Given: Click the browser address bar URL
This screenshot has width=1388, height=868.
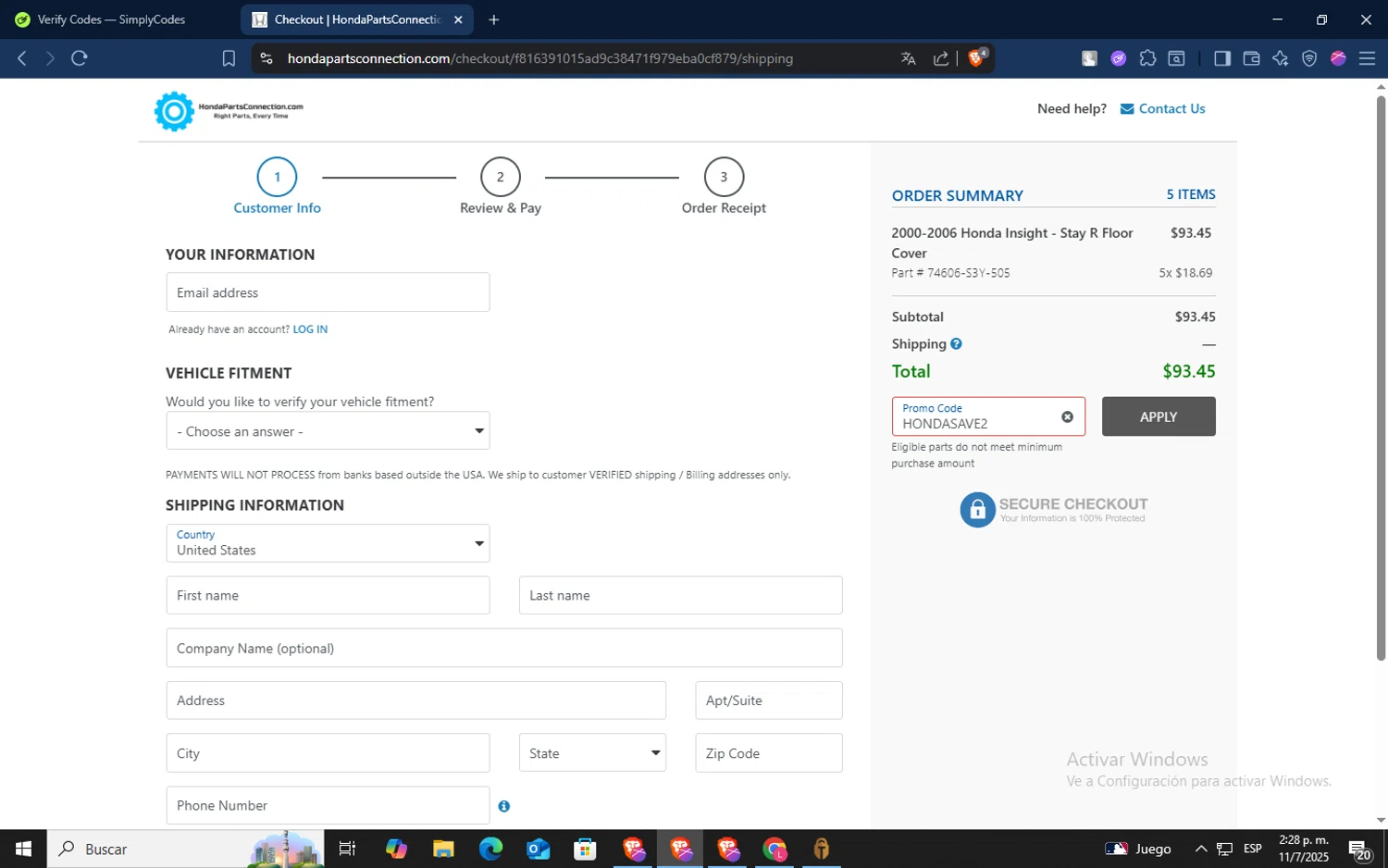Looking at the screenshot, I should [x=540, y=58].
